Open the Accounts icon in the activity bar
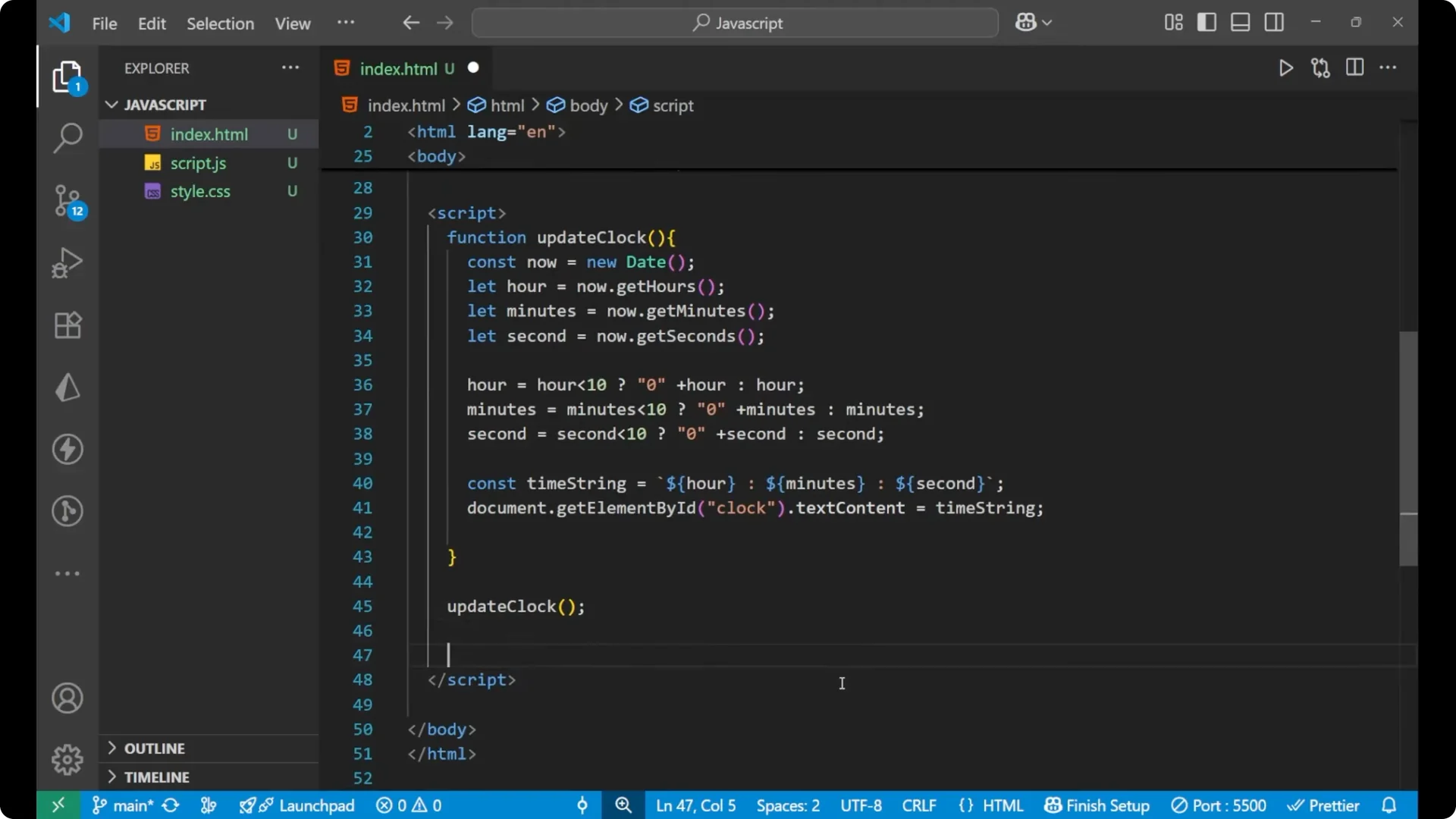The width and height of the screenshot is (1456, 819). pyautogui.click(x=67, y=698)
